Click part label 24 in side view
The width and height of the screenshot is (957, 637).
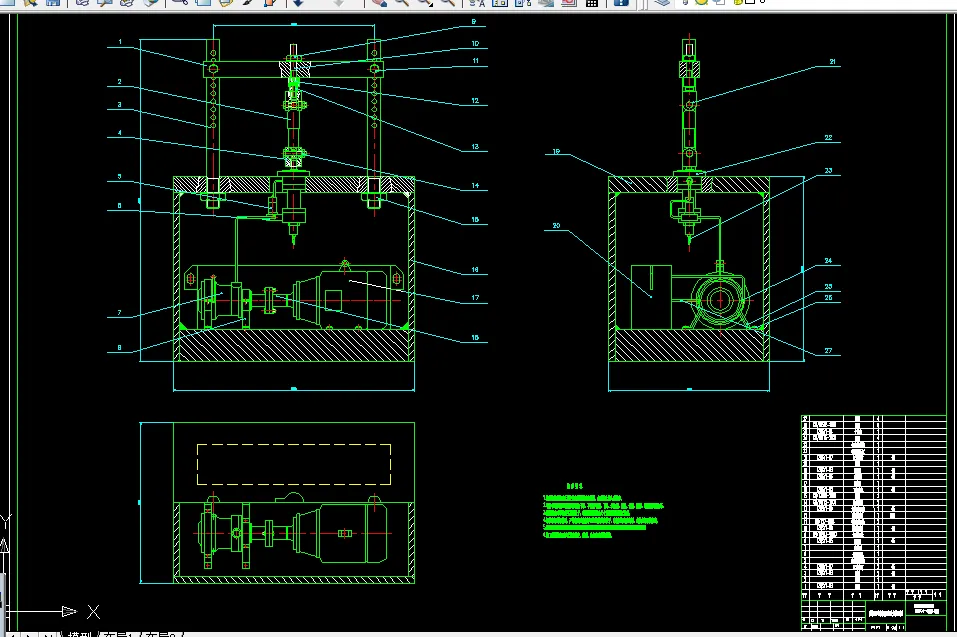pos(828,261)
